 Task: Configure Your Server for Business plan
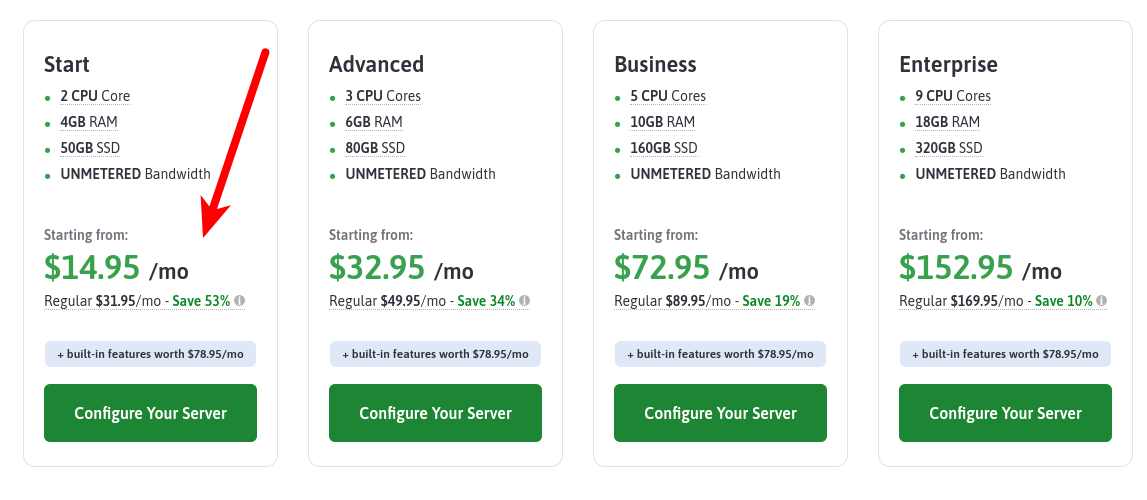pos(720,413)
